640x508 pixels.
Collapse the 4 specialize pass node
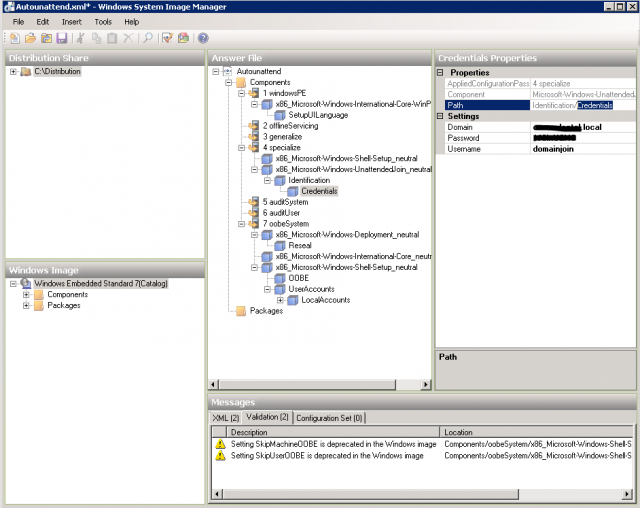(x=241, y=147)
